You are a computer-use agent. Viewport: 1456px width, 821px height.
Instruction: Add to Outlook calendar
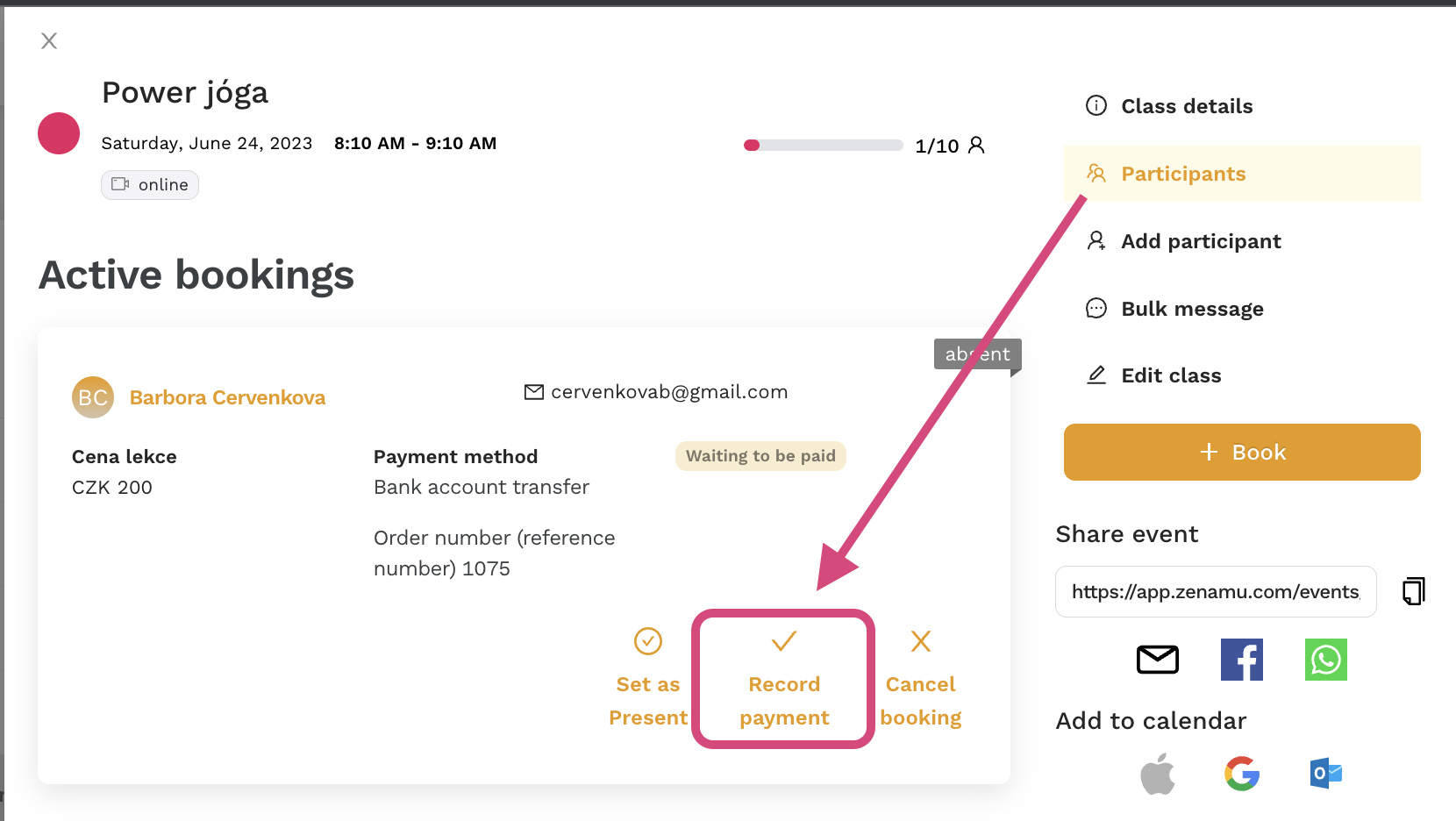[x=1326, y=774]
